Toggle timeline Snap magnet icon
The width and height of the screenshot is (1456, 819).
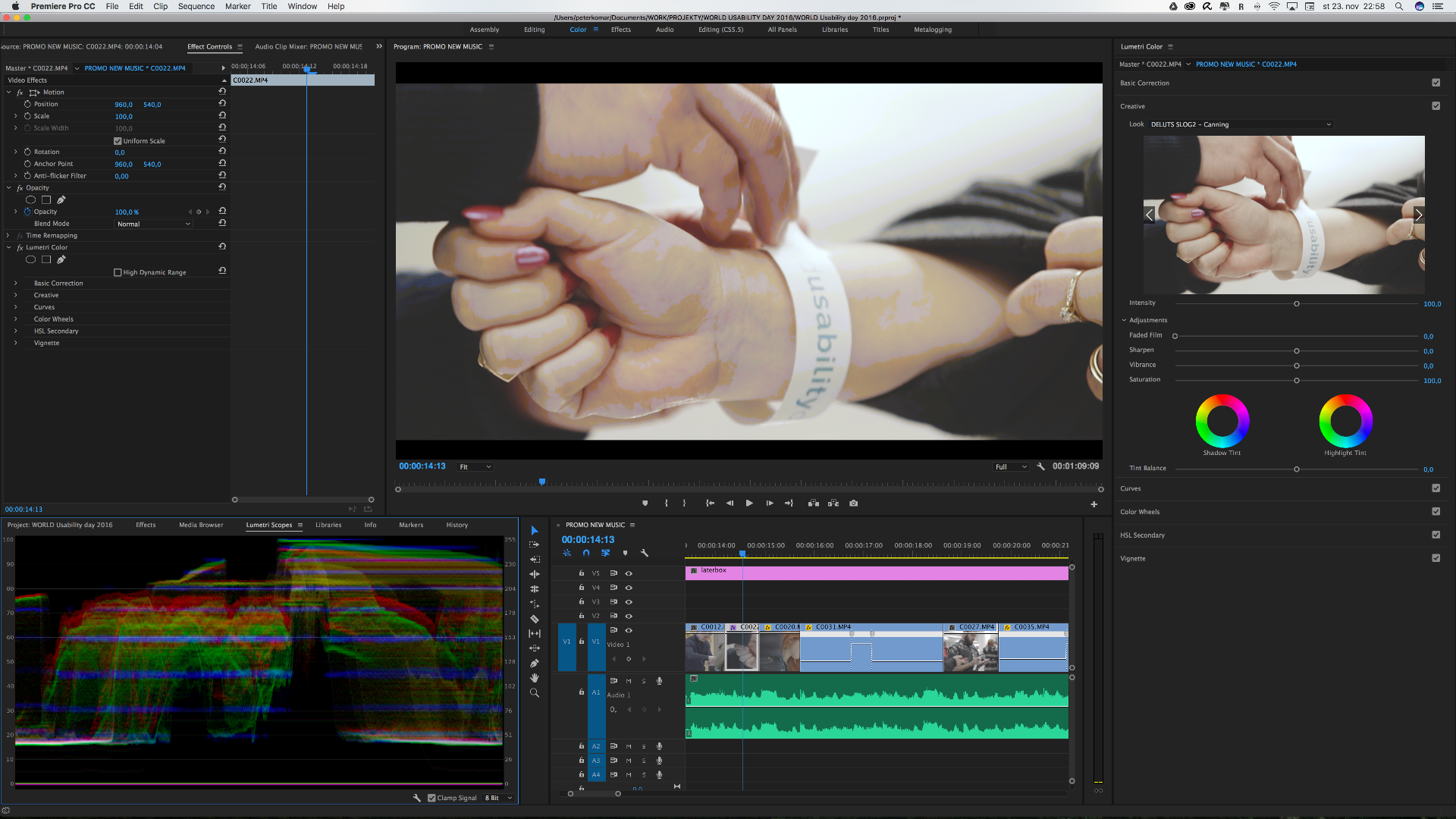[586, 553]
